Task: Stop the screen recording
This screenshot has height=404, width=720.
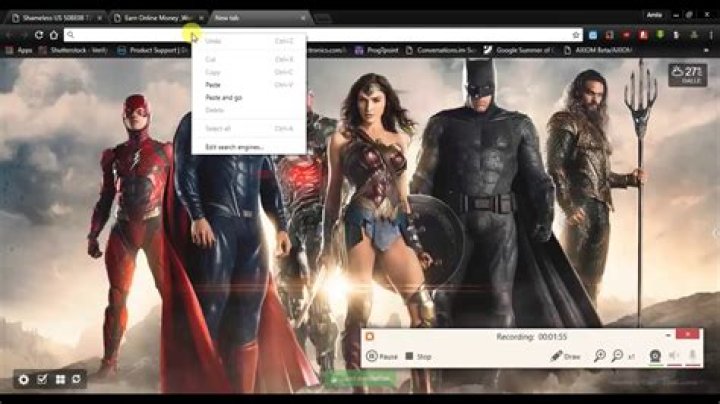Action: [x=418, y=356]
